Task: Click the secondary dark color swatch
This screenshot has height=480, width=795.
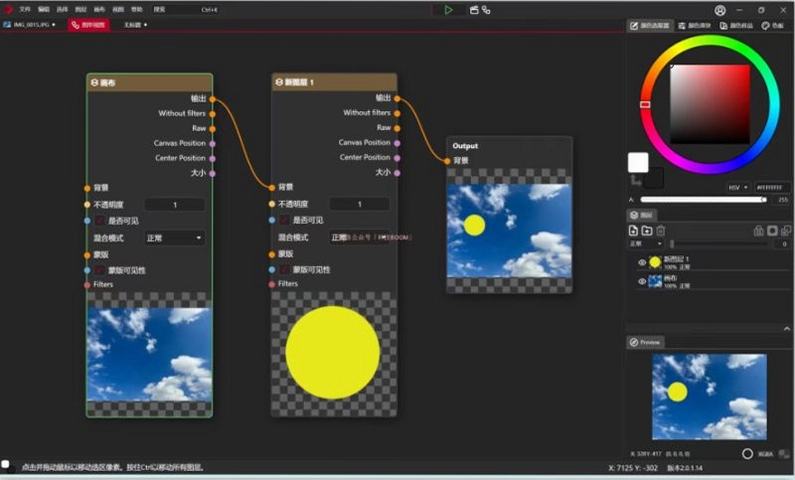Action: [x=655, y=178]
